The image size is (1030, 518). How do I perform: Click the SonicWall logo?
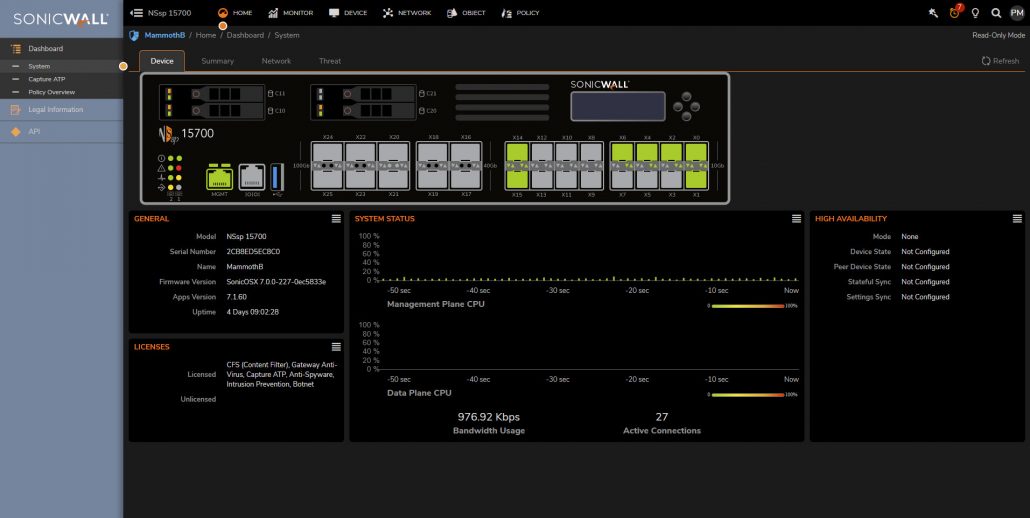[x=61, y=19]
